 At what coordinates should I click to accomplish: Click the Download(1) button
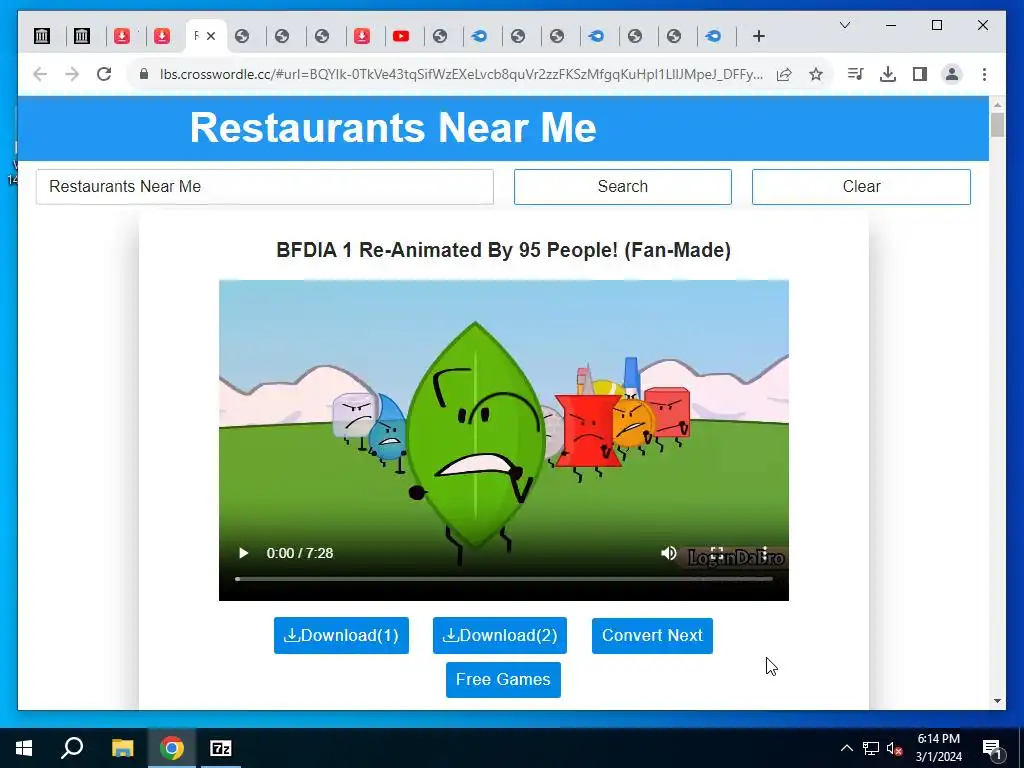point(341,635)
